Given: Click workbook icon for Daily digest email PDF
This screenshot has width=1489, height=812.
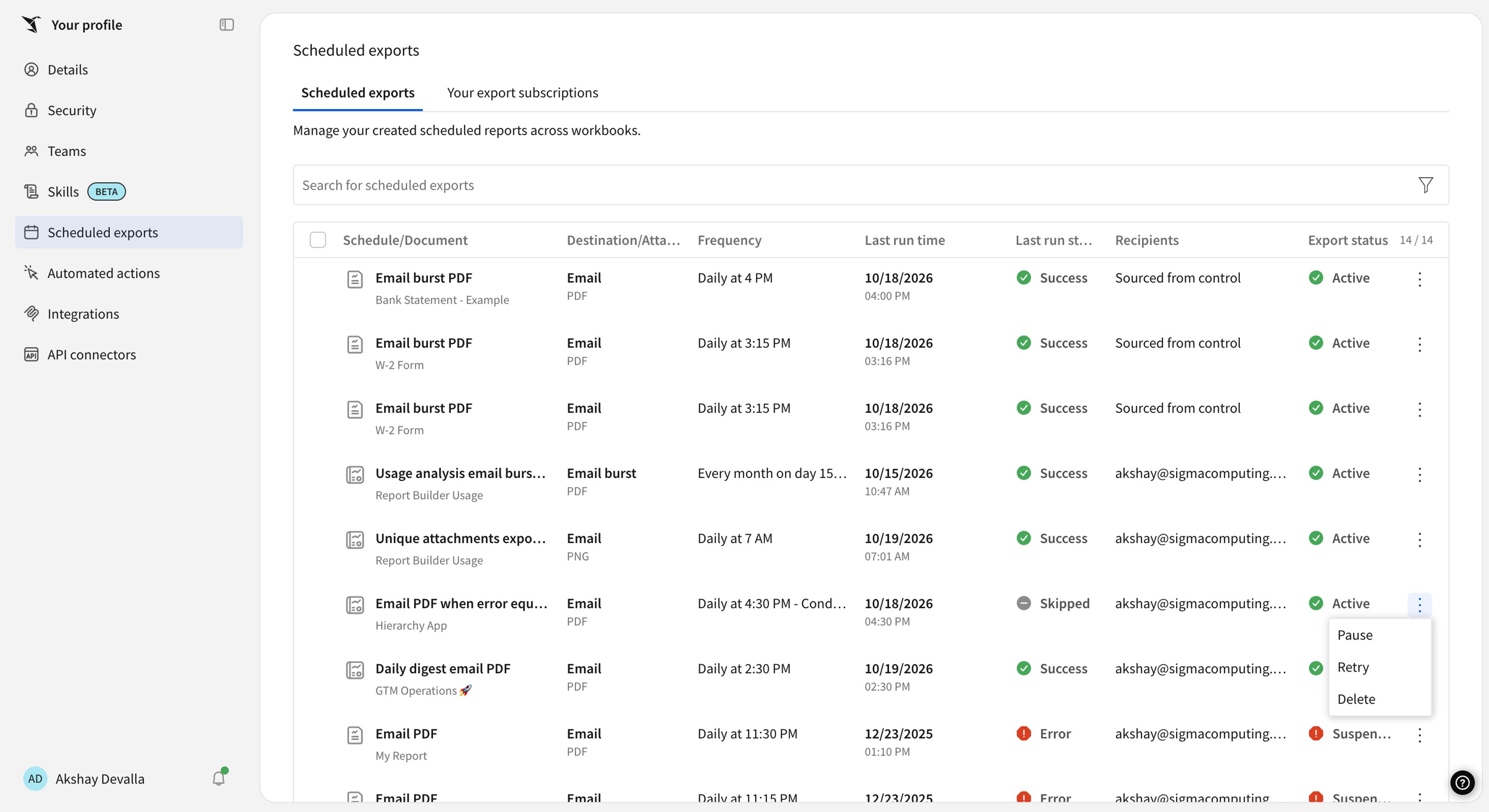Looking at the screenshot, I should tap(355, 671).
